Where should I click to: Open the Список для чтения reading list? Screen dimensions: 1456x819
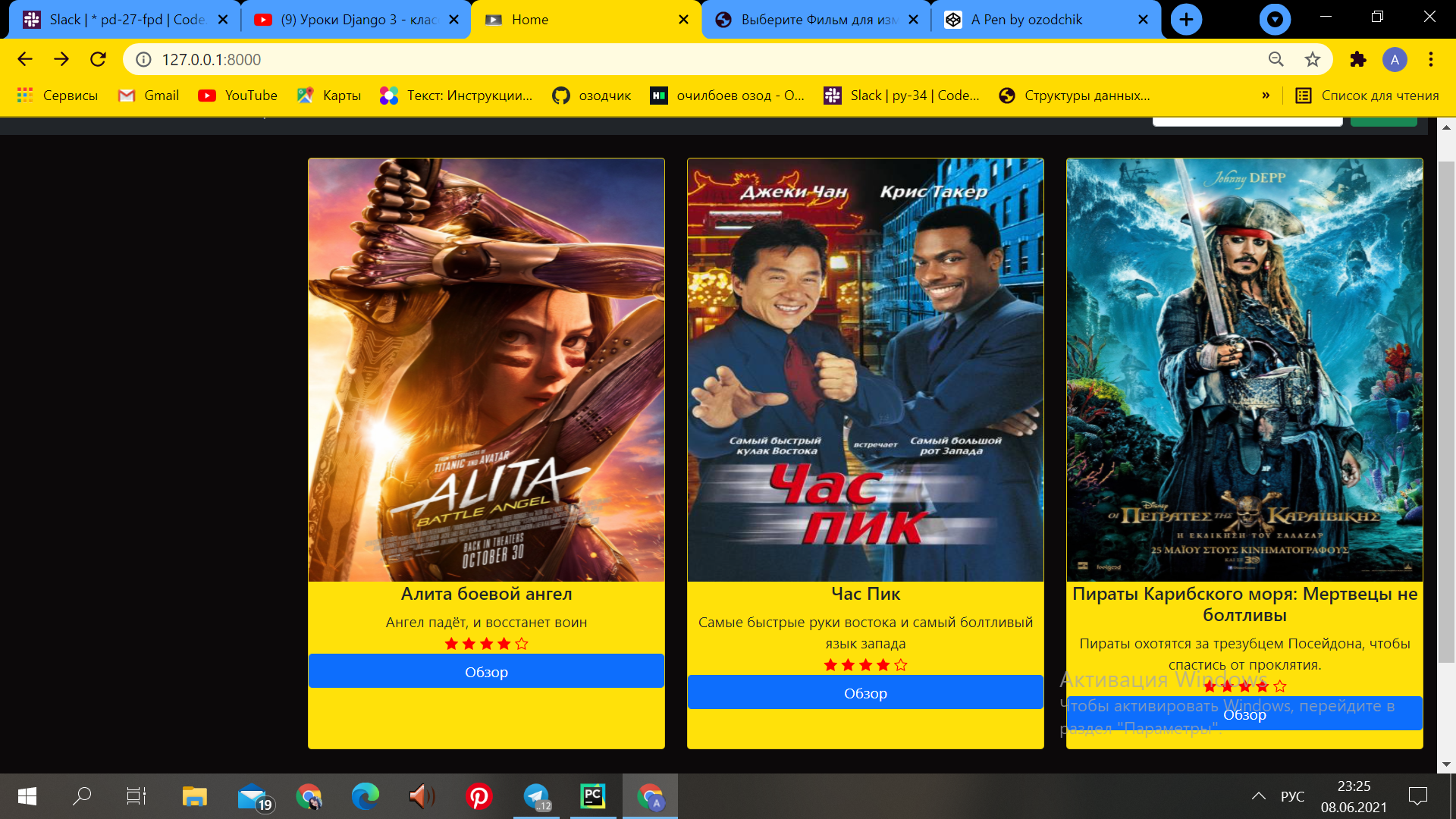pos(1367,96)
